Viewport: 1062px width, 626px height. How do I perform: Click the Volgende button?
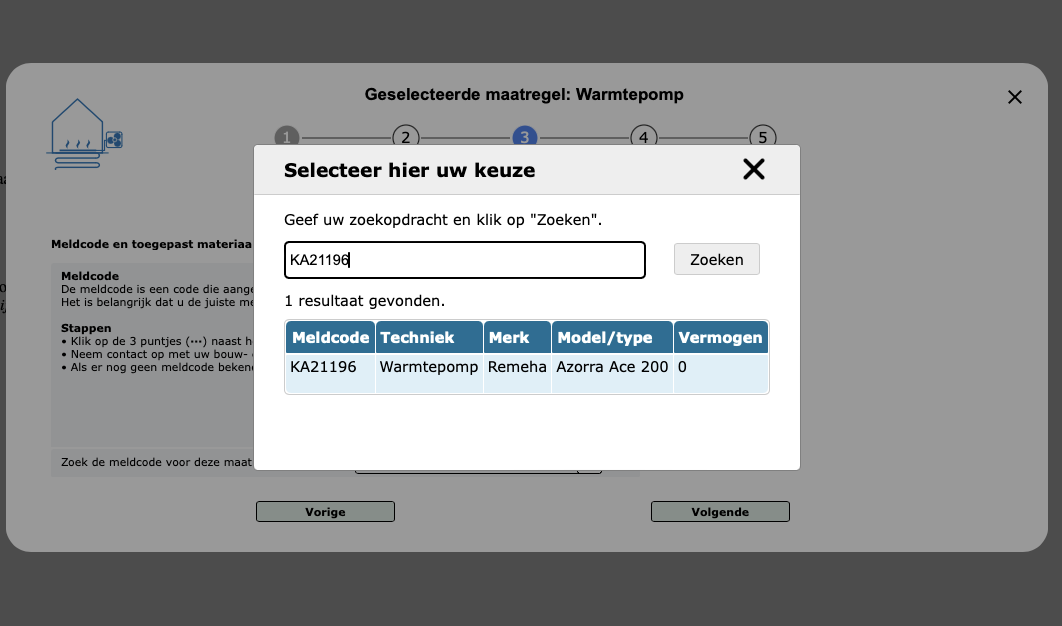[x=719, y=511]
